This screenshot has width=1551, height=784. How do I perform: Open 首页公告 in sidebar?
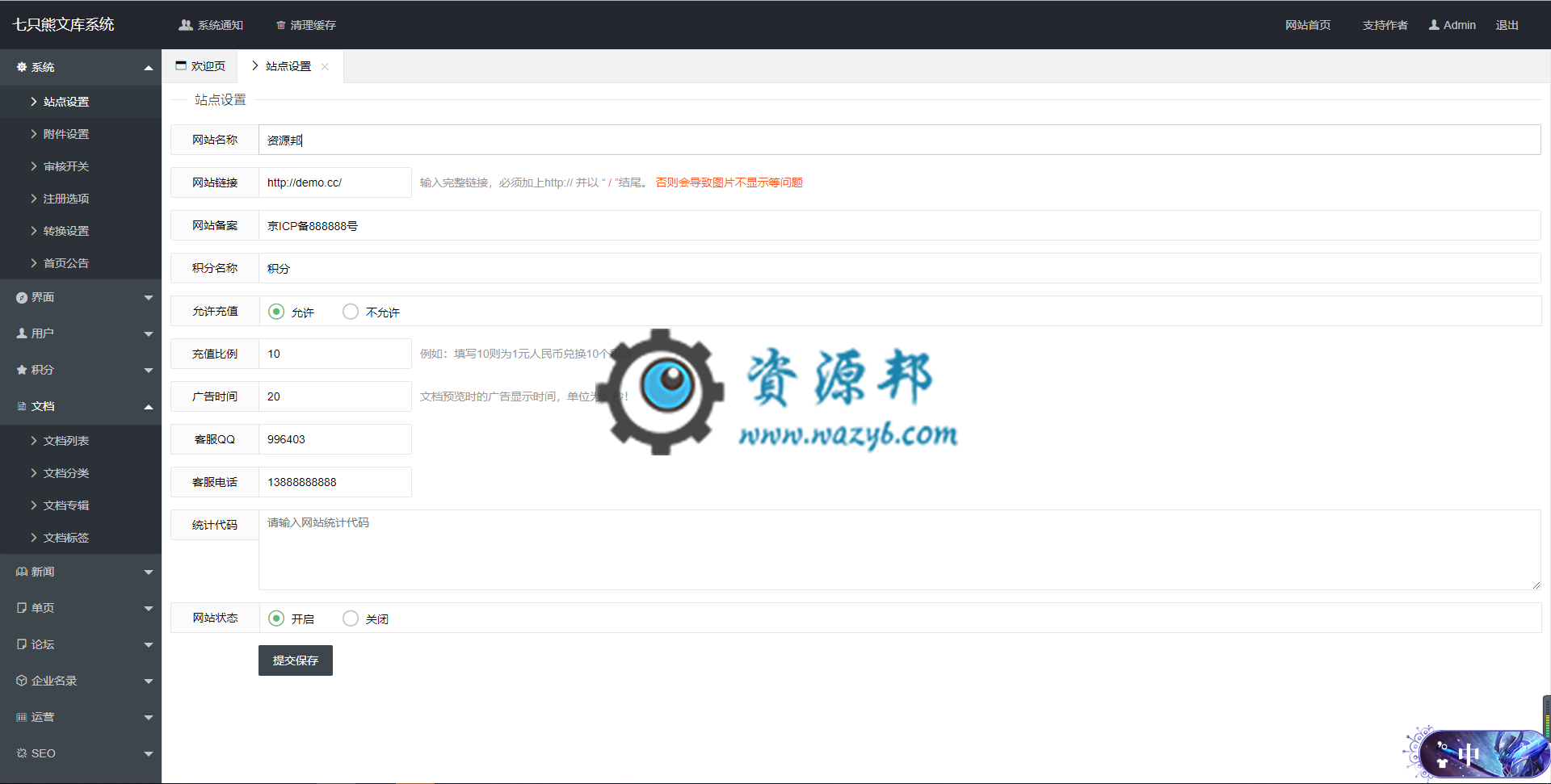click(81, 263)
